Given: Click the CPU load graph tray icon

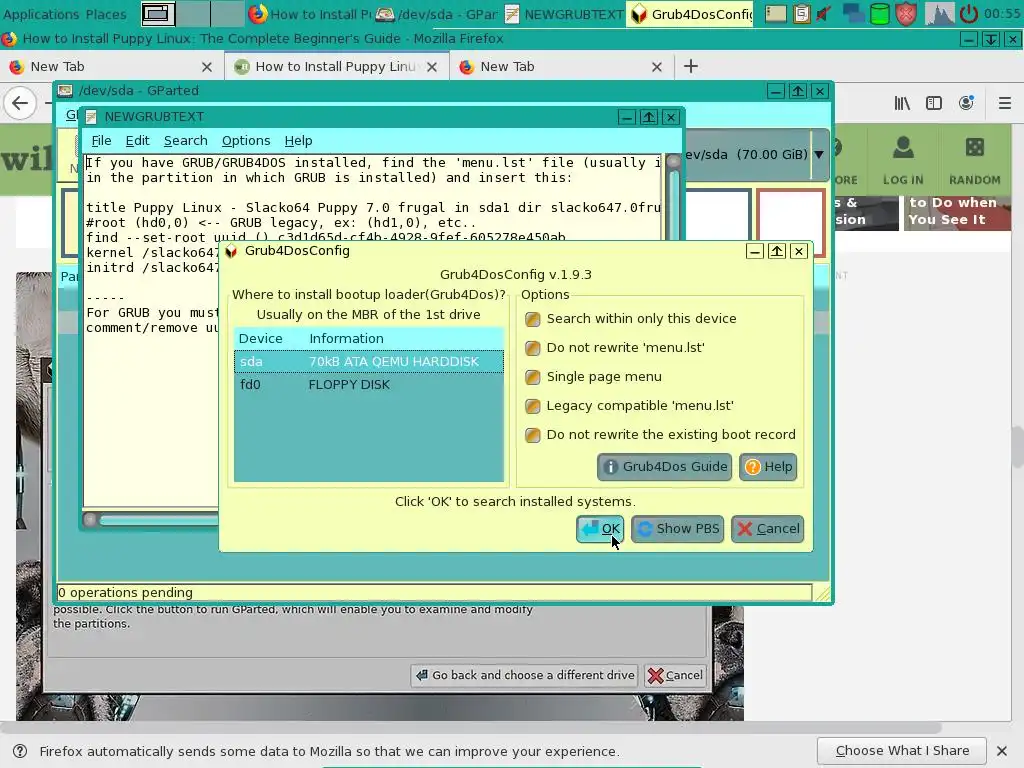Looking at the screenshot, I should (x=939, y=14).
